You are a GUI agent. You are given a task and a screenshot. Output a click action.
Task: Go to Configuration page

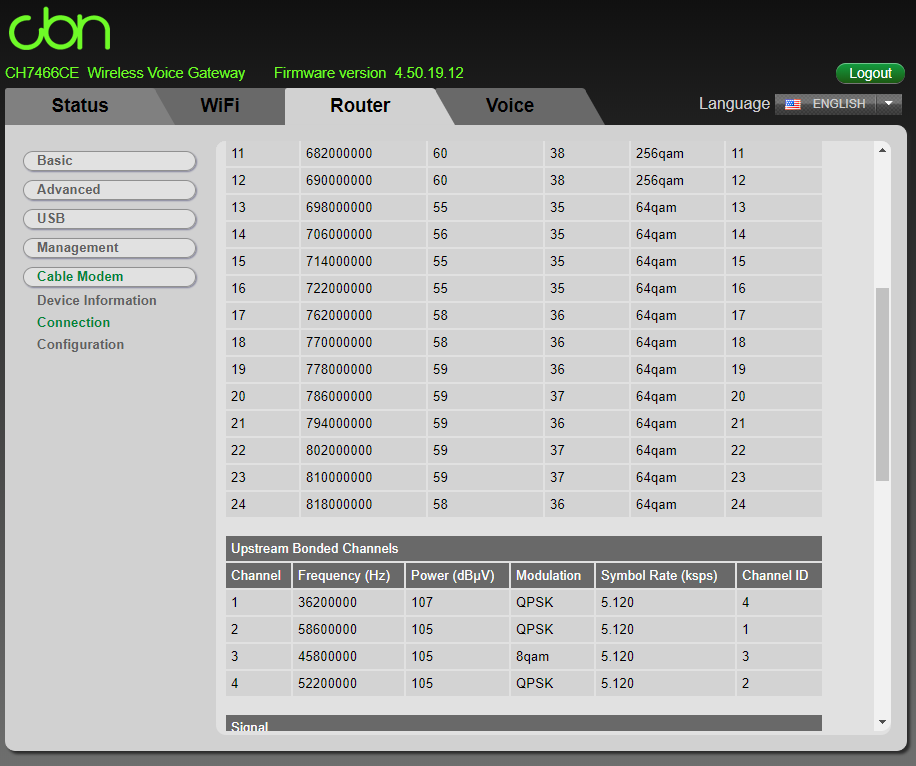pyautogui.click(x=80, y=345)
